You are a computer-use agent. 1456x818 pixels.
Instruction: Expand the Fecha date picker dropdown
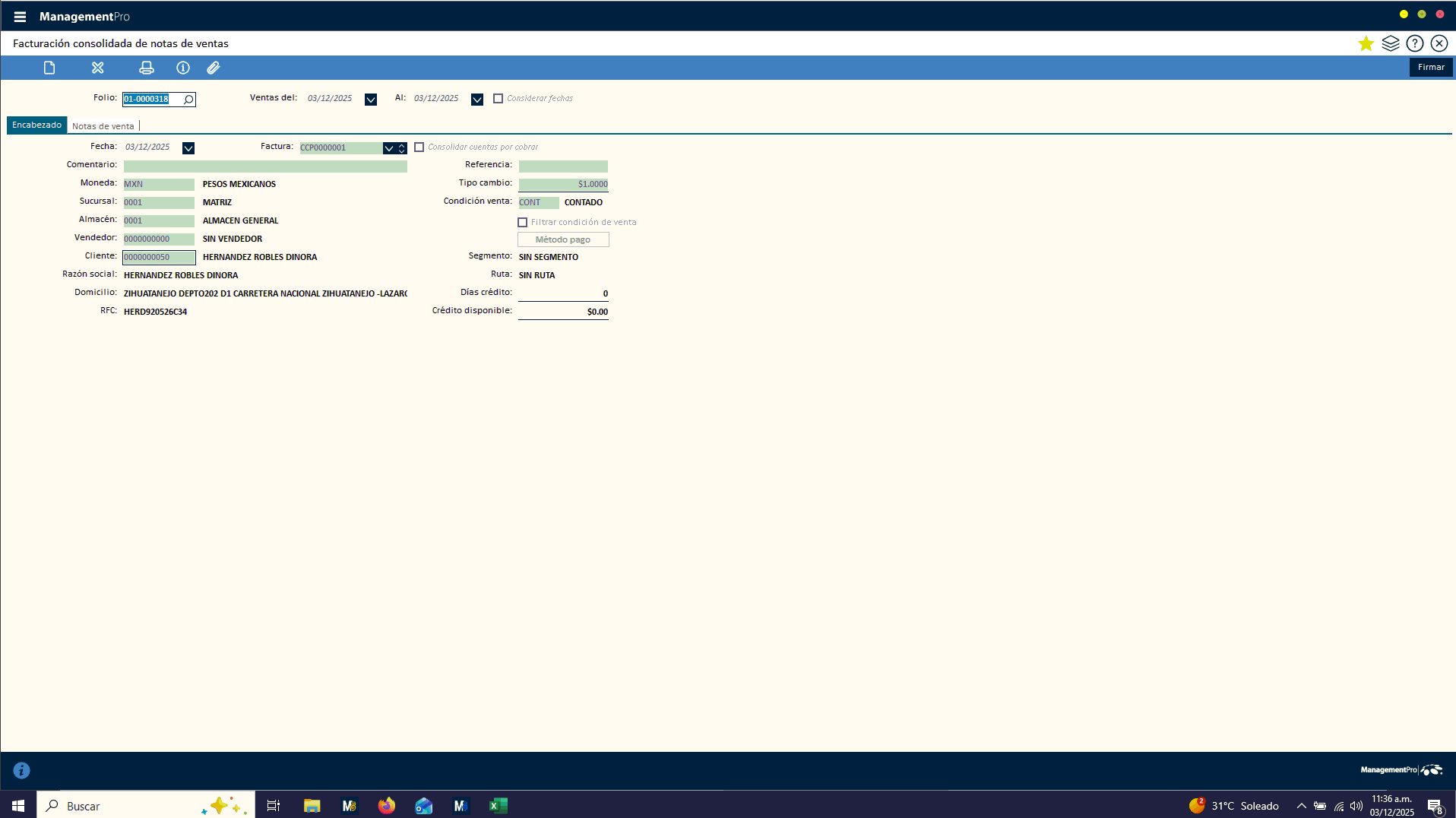click(188, 148)
